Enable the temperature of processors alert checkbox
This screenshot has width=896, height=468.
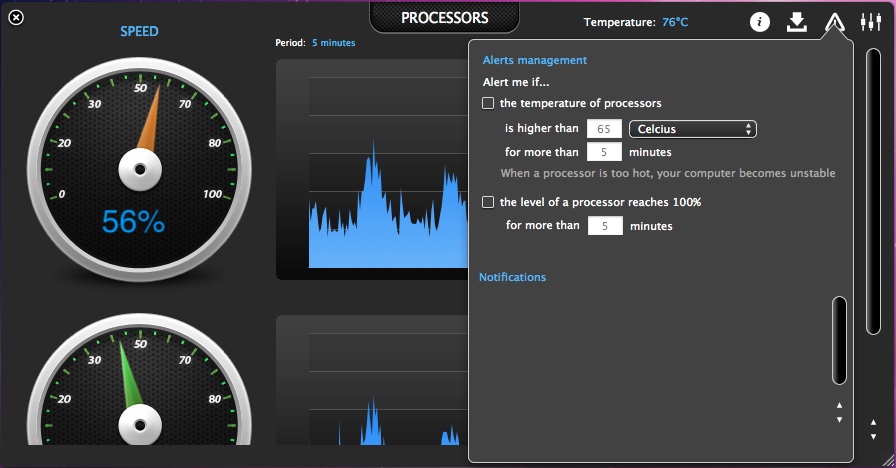coord(488,103)
